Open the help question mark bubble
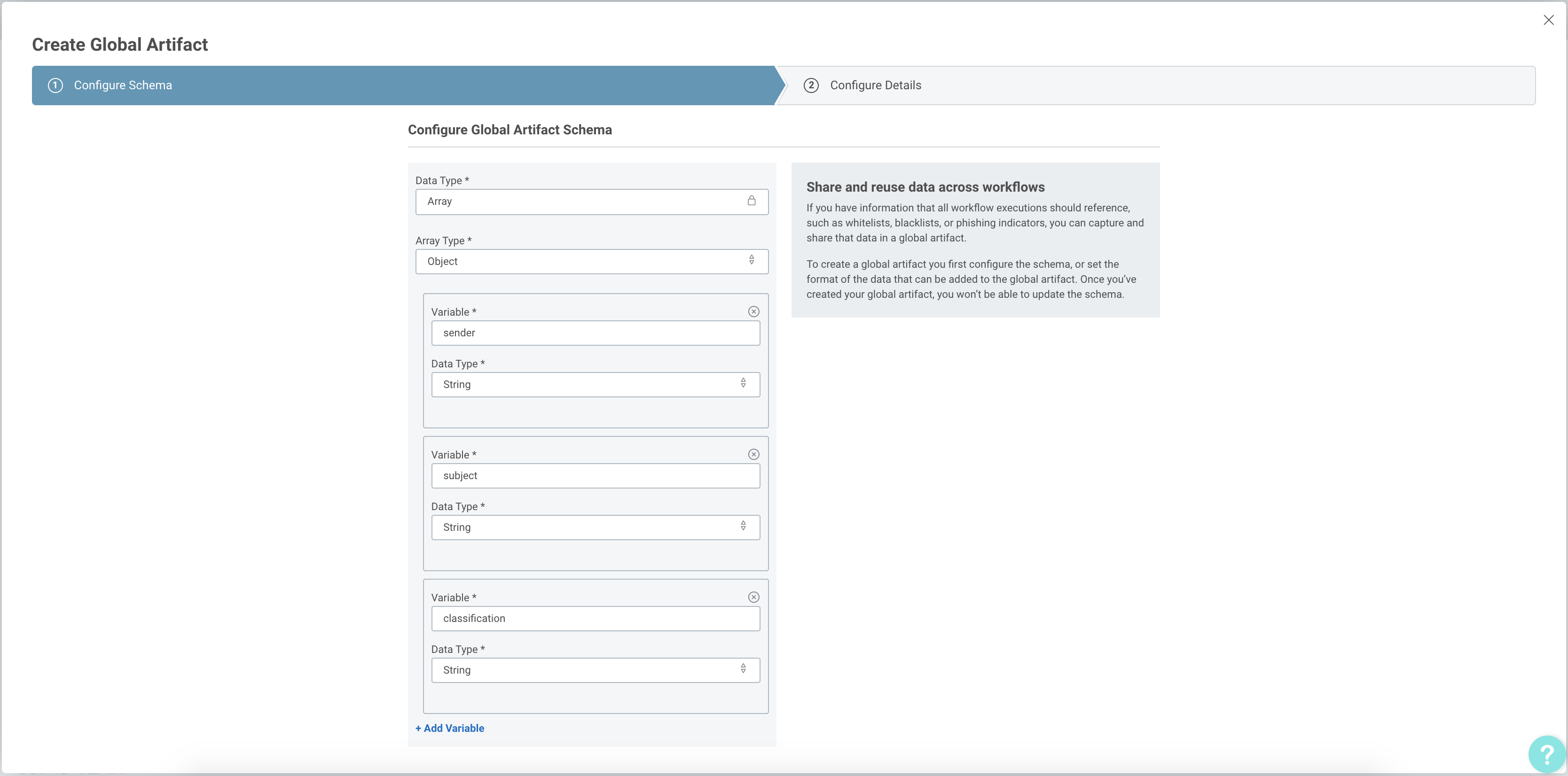The width and height of the screenshot is (1568, 776). click(1545, 754)
